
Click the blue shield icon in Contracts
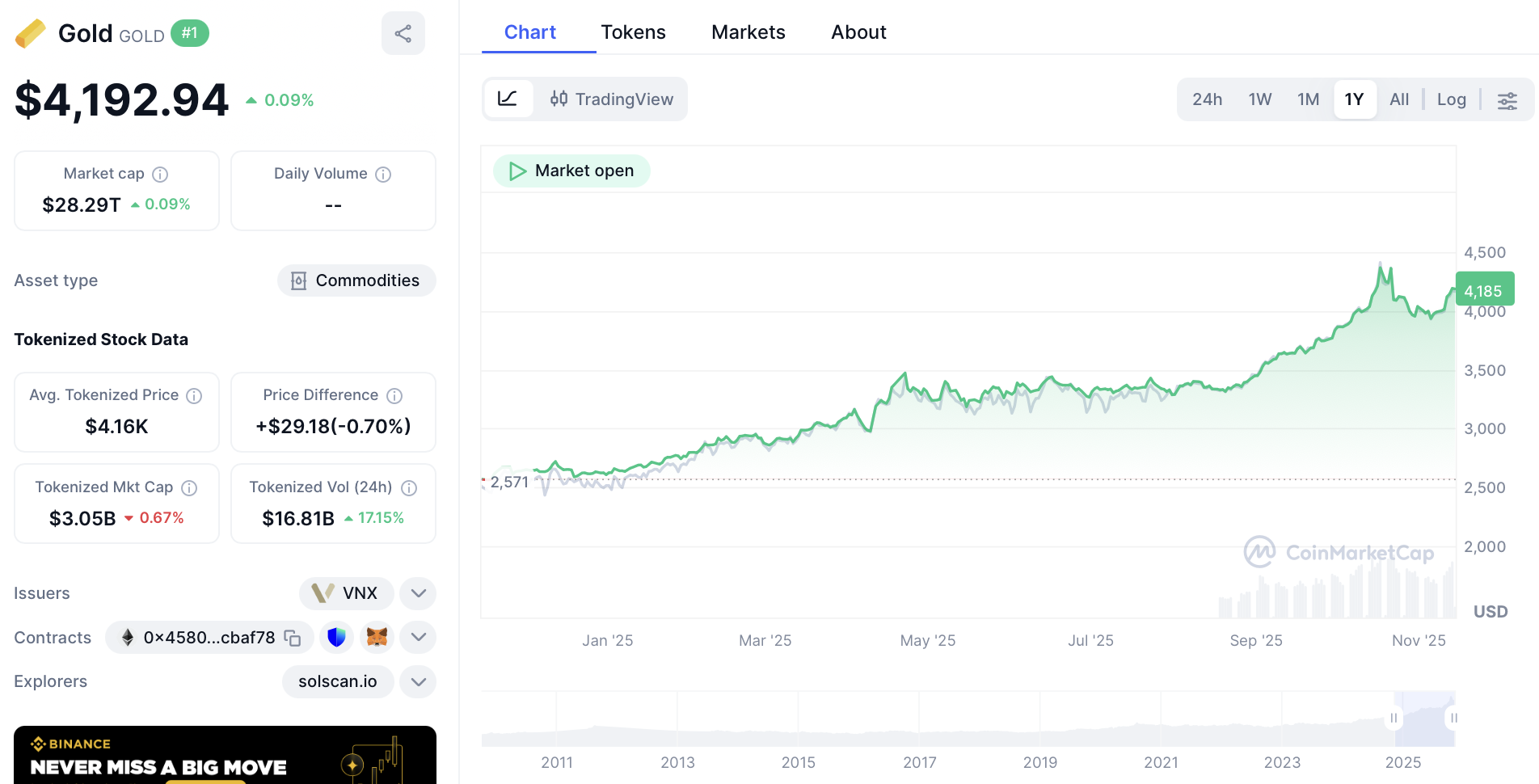(x=336, y=638)
